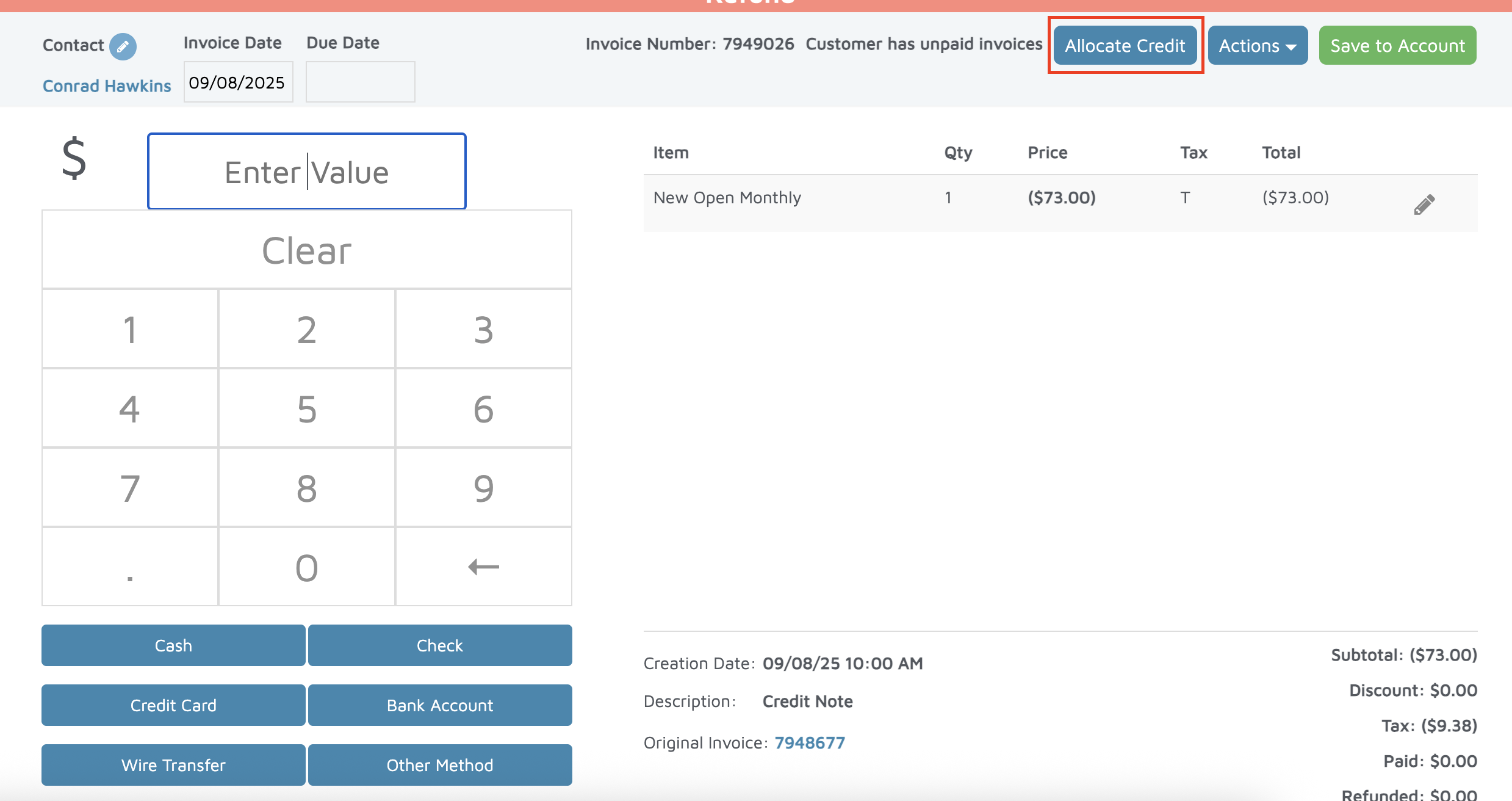
Task: Select Check payment method
Action: click(439, 645)
